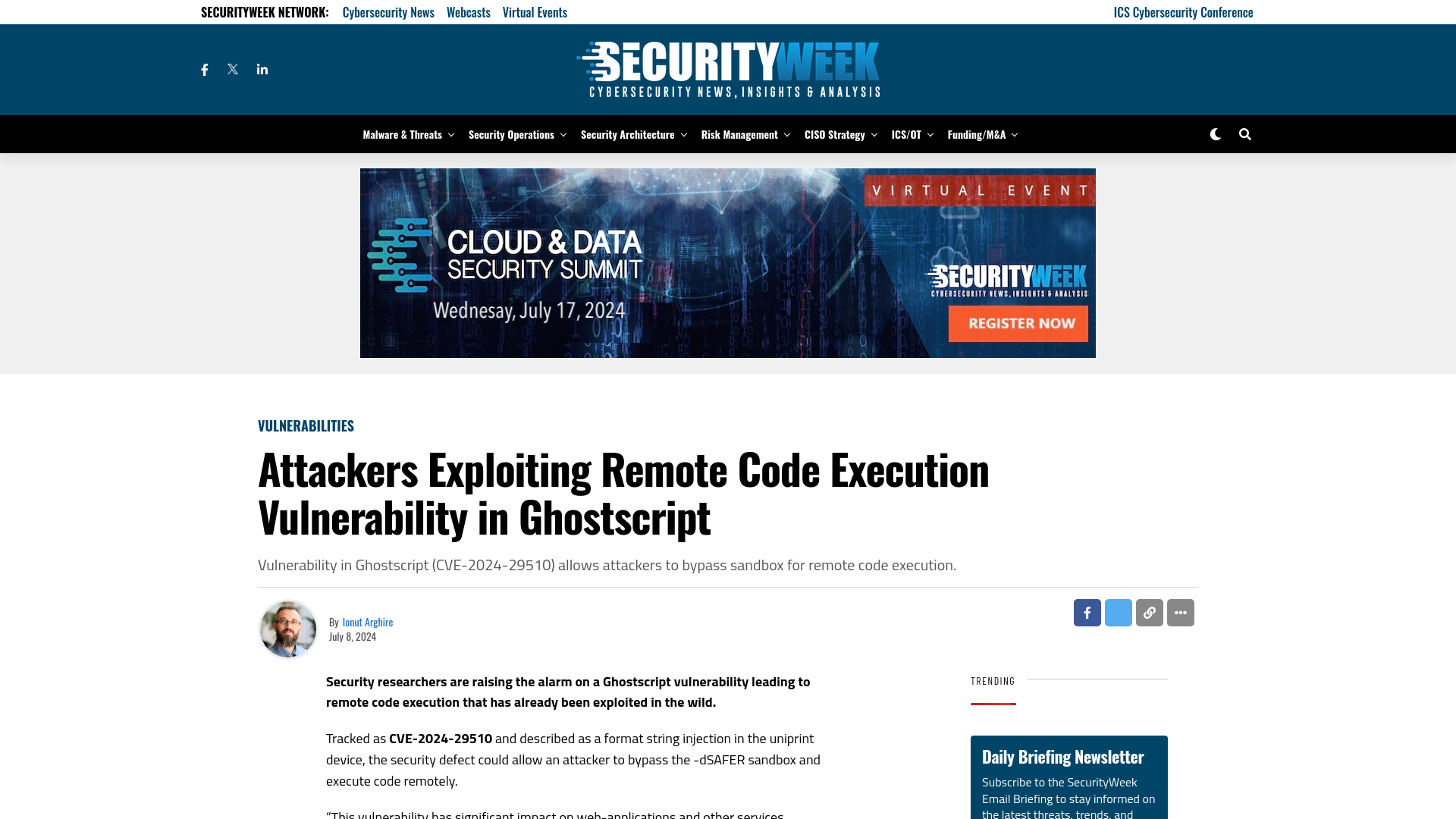Click the Twitter/X share icon
This screenshot has width=1456, height=819.
[1118, 612]
